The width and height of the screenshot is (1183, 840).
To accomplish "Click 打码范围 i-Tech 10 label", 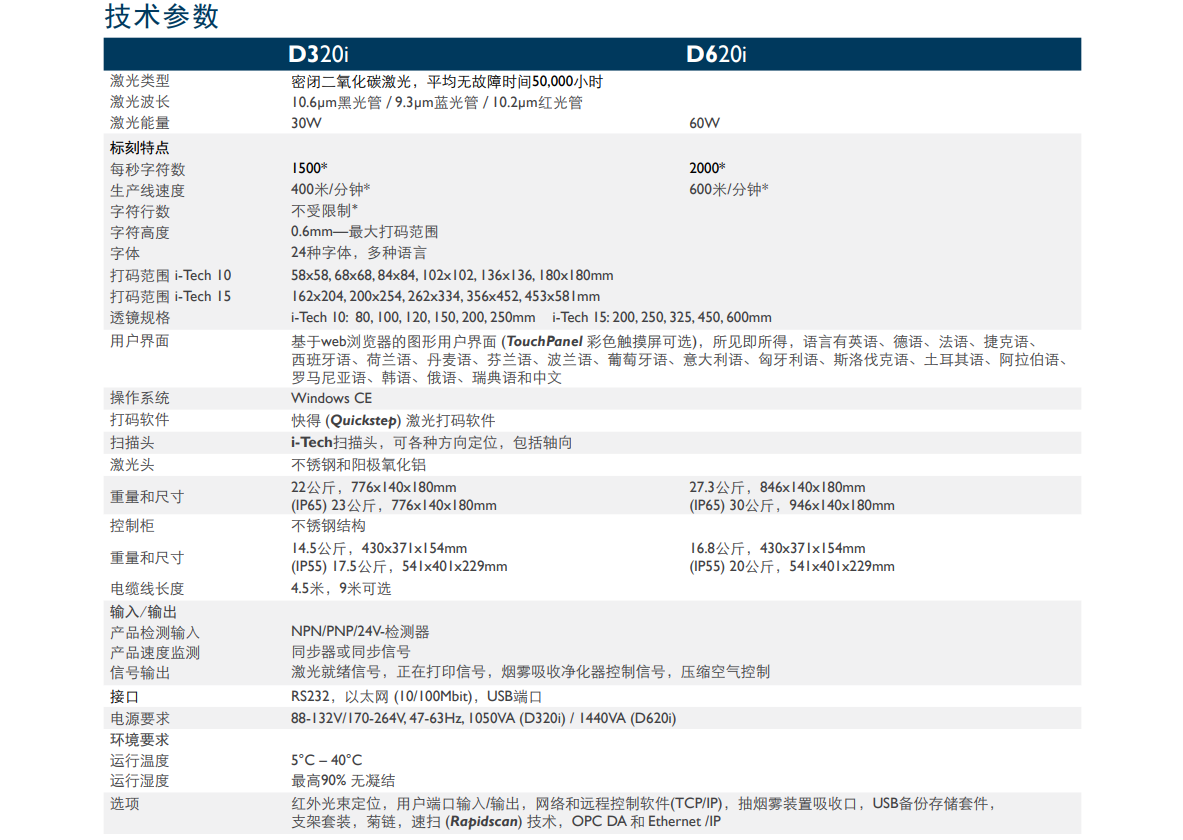I will (x=171, y=275).
